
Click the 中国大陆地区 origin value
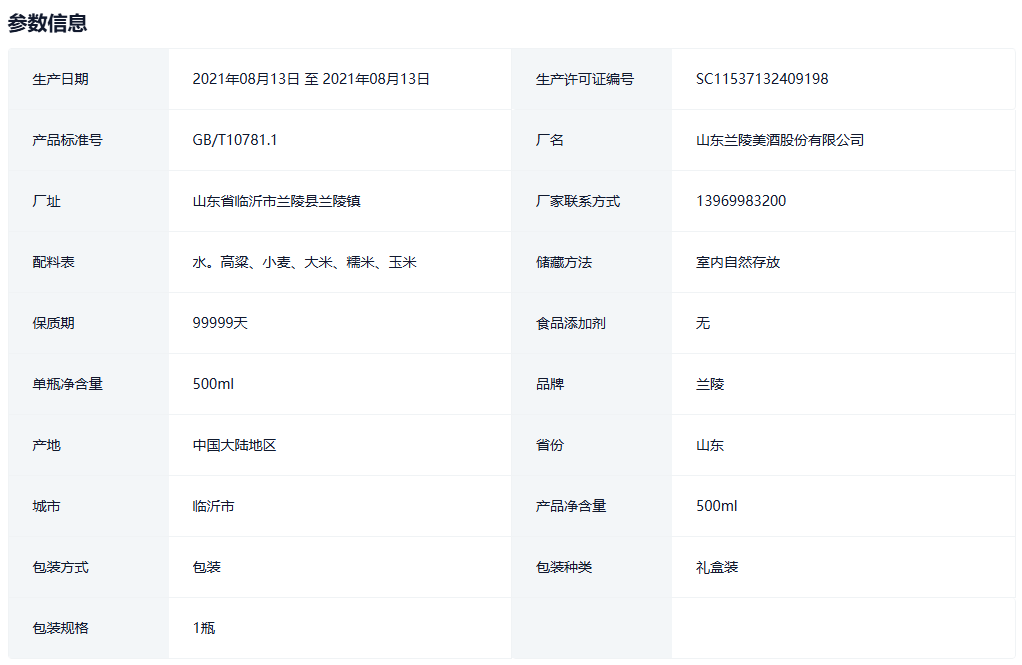click(x=234, y=445)
